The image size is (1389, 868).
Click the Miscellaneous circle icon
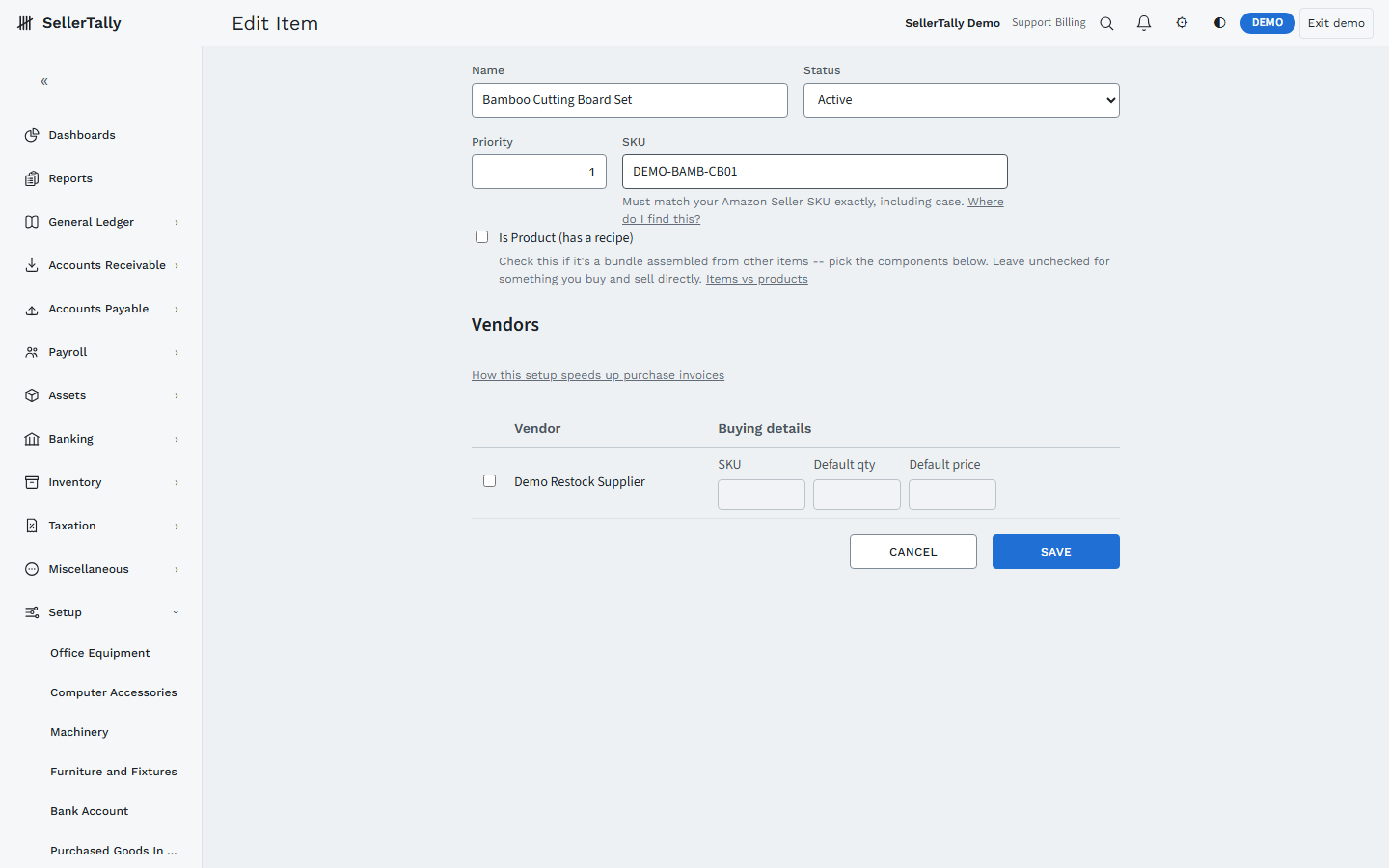point(32,569)
